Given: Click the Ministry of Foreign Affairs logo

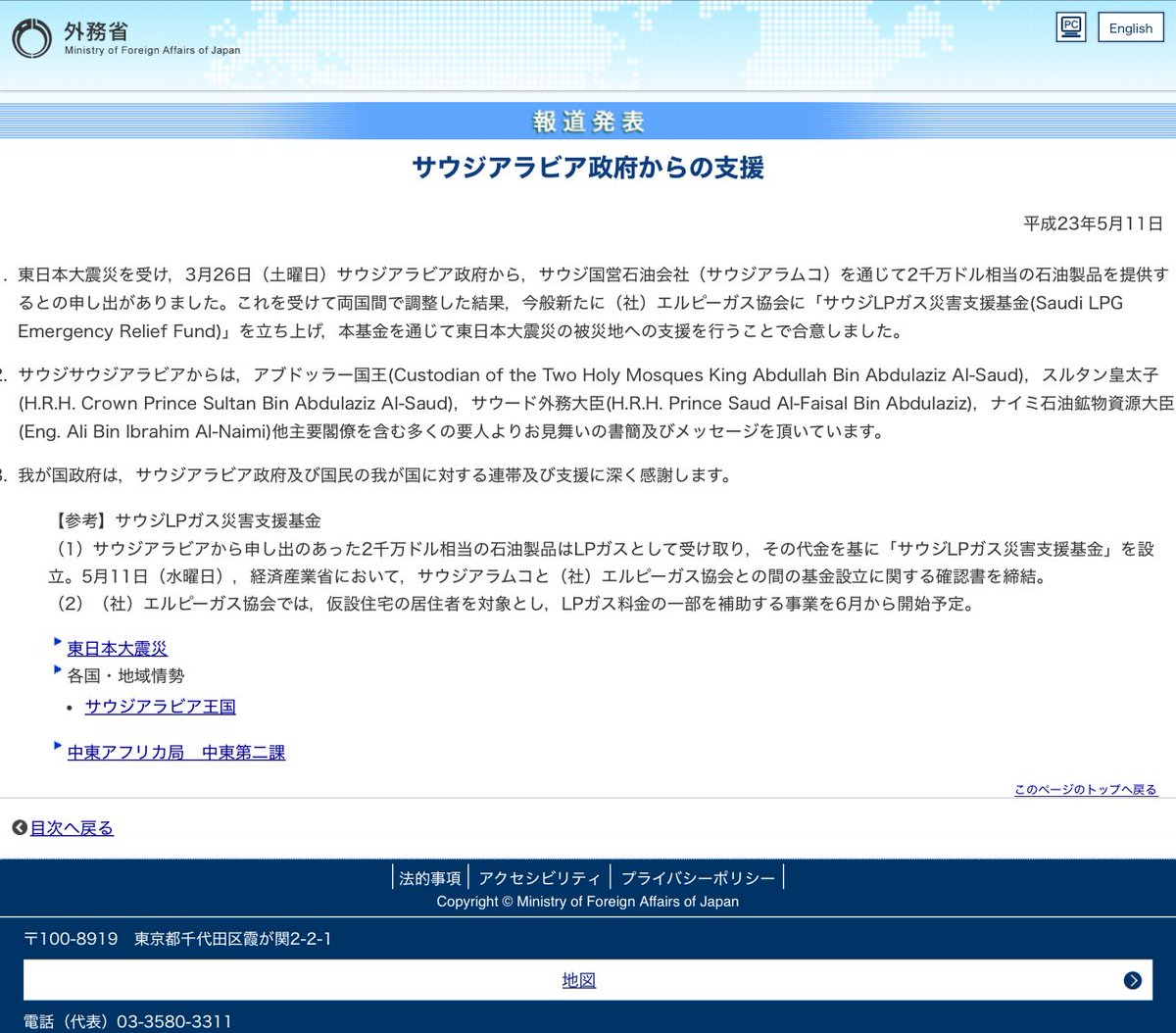Looking at the screenshot, I should coord(30,39).
